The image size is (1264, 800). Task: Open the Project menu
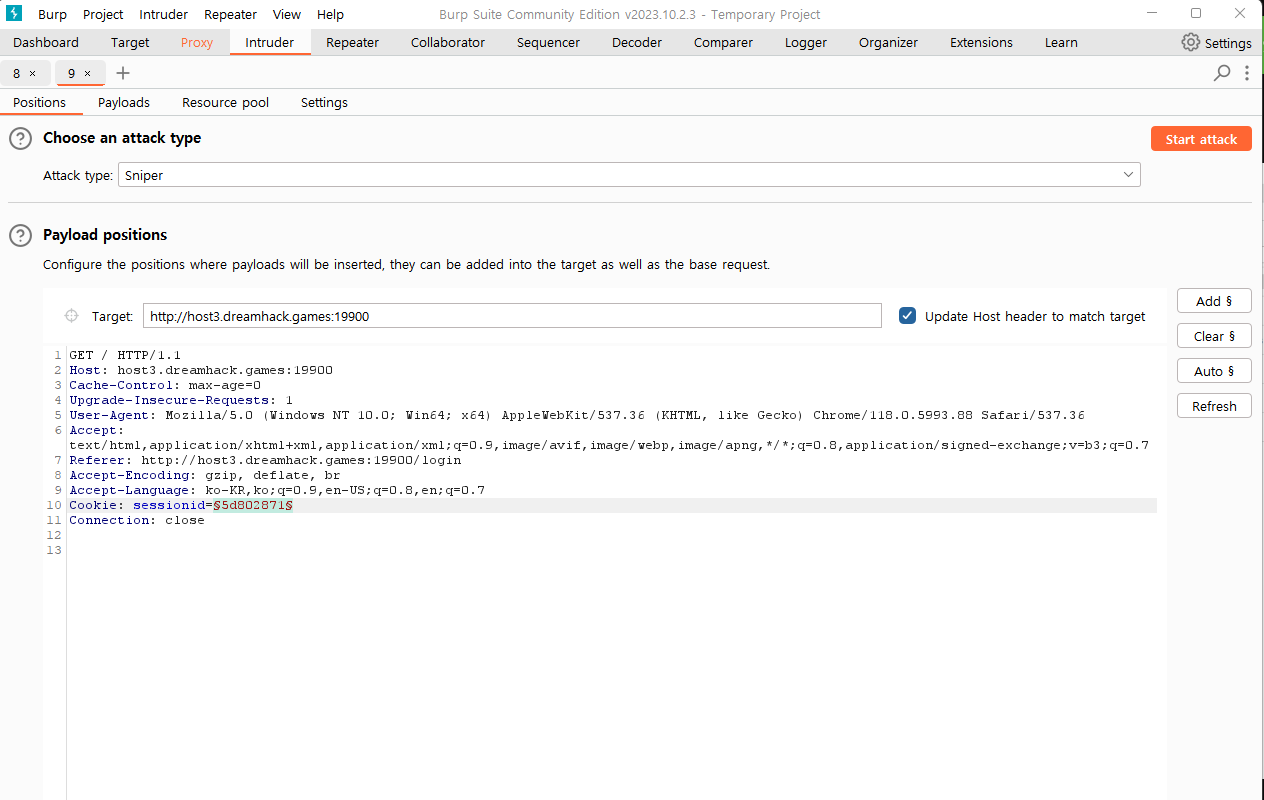(103, 14)
